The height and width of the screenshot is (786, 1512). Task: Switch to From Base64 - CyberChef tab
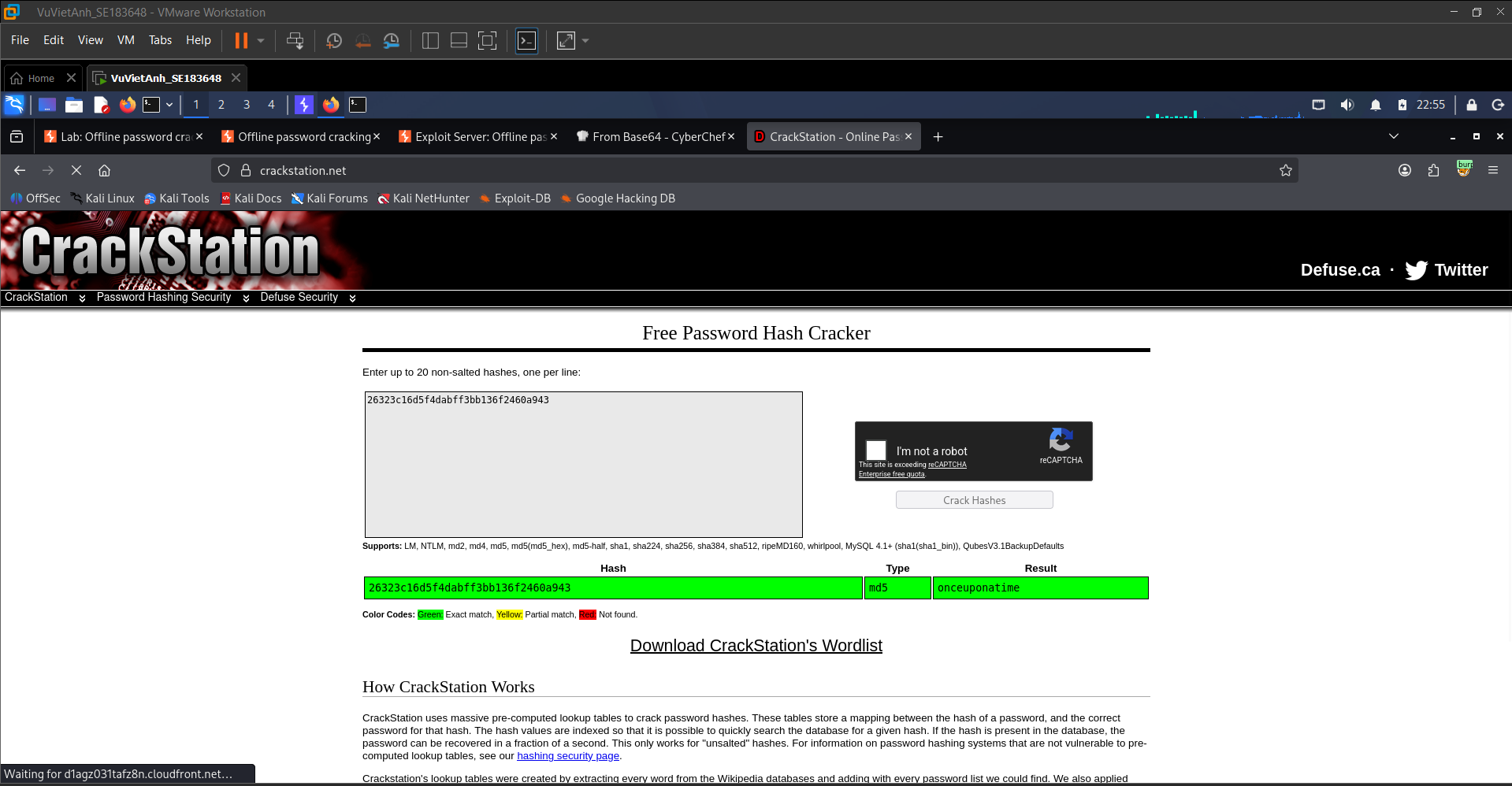pos(656,137)
